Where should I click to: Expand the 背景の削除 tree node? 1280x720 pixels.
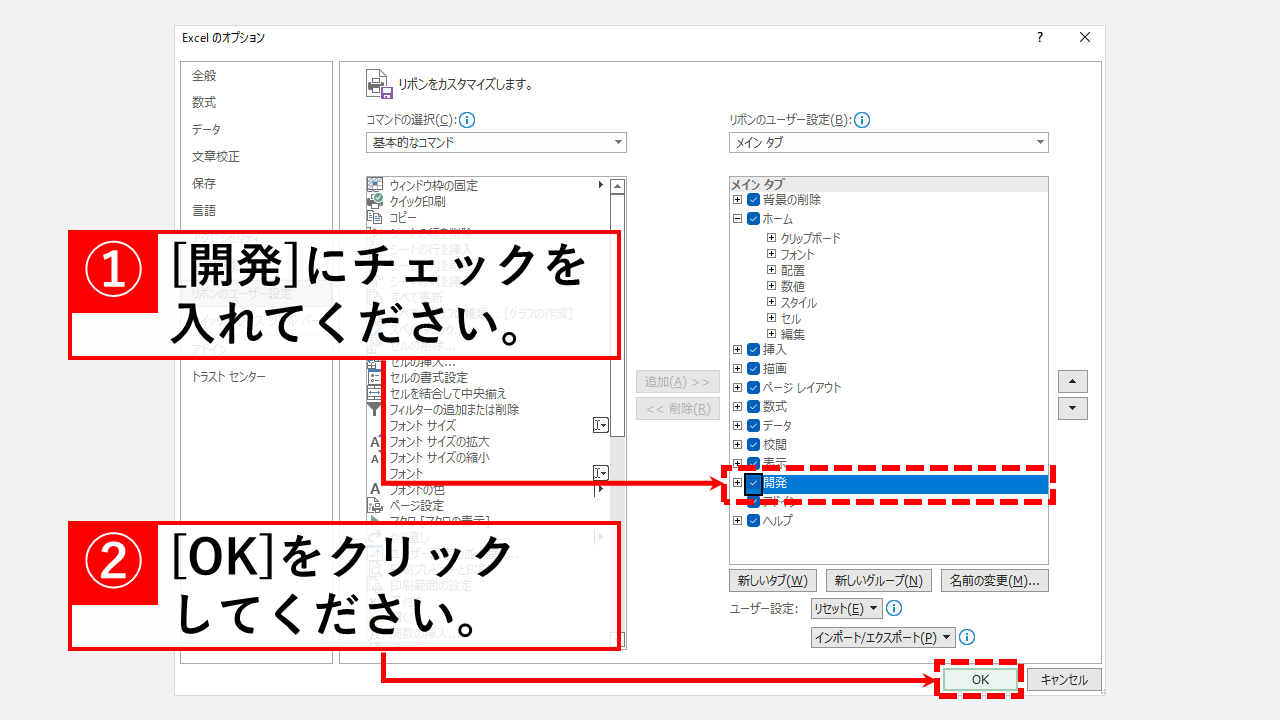[738, 200]
